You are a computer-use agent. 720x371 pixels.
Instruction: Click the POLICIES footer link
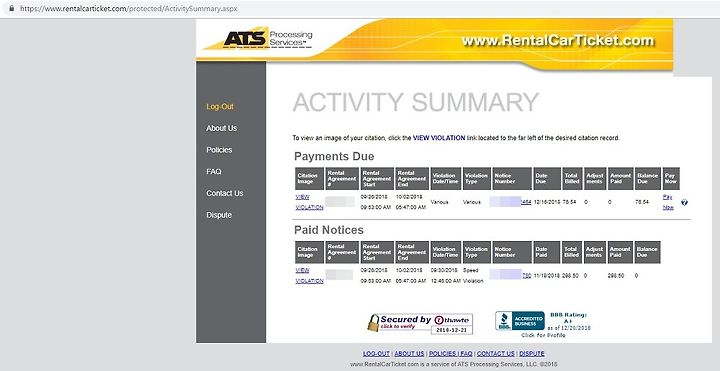[443, 354]
